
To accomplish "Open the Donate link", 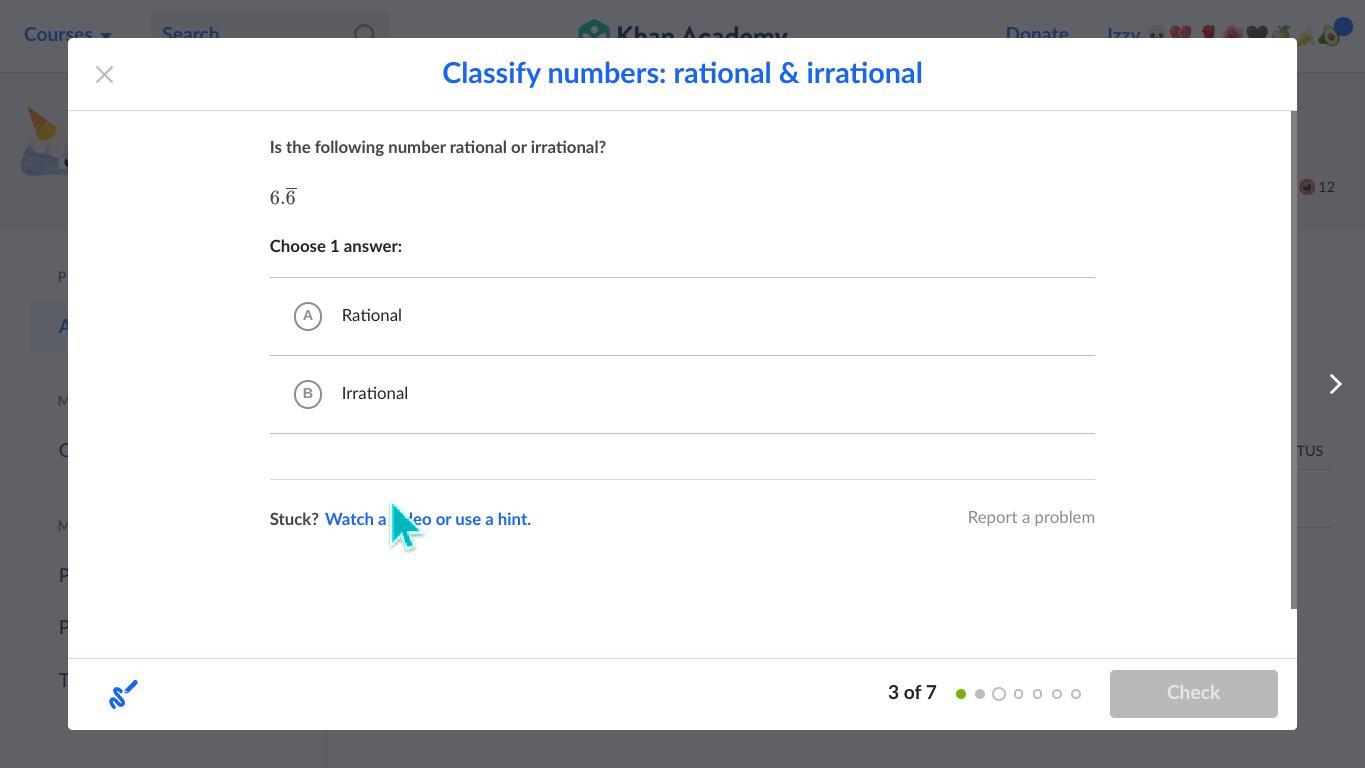I will (1037, 33).
